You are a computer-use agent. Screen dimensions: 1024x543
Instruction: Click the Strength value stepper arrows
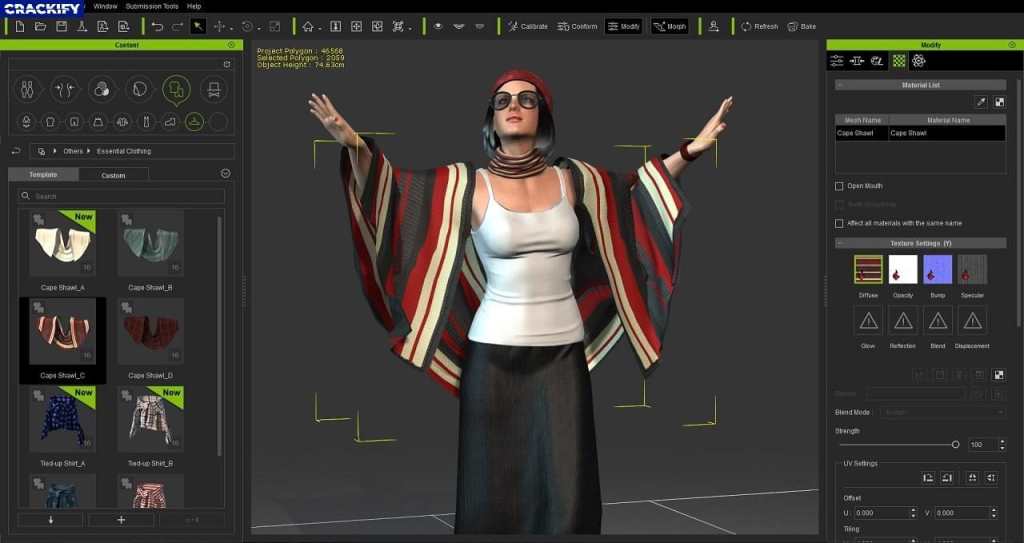point(1002,444)
